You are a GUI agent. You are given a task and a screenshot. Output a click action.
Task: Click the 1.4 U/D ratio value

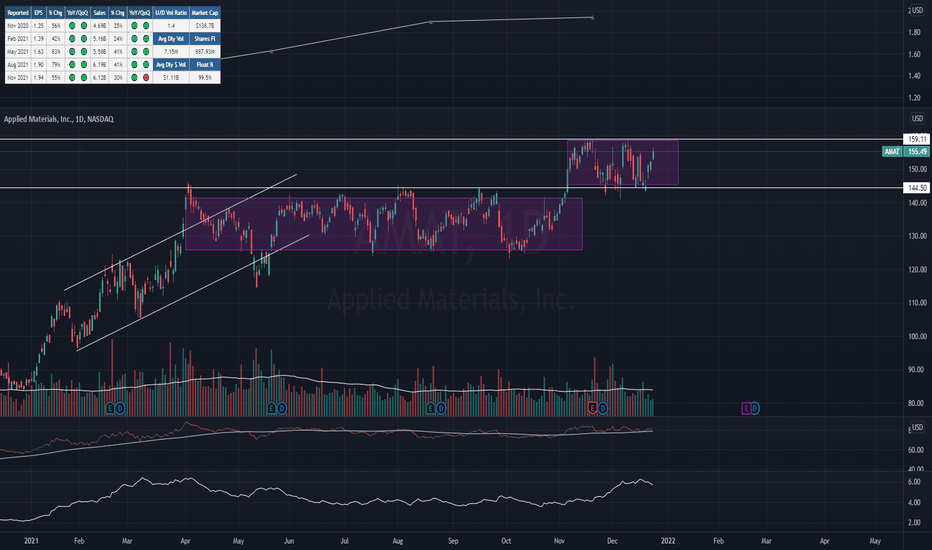pyautogui.click(x=171, y=26)
